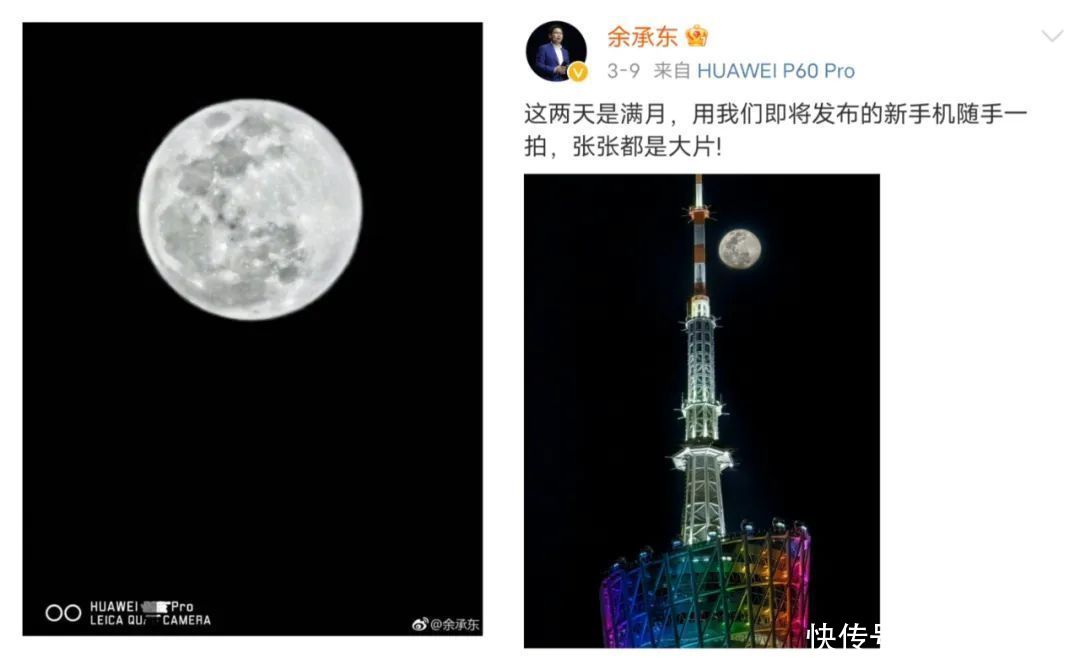Open 余承东's profile avatar
The image size is (1080, 658).
click(556, 51)
